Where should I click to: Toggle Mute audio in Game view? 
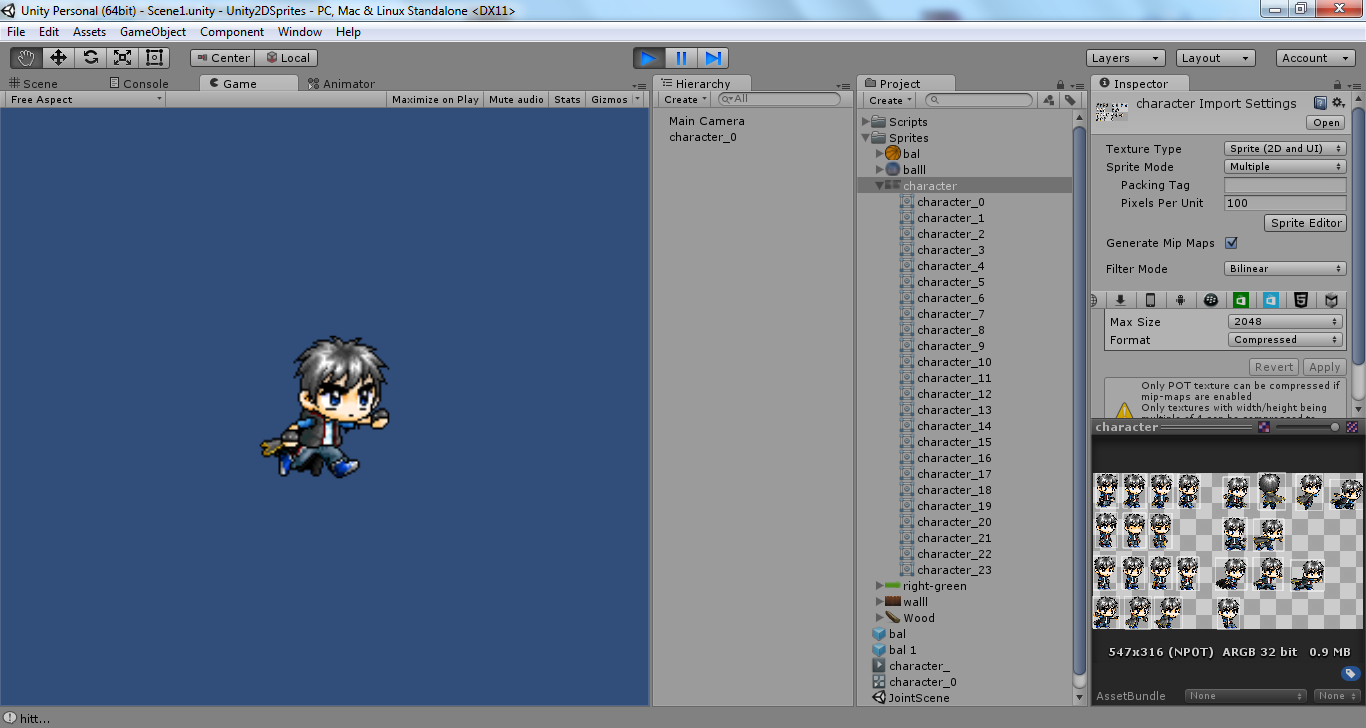[516, 100]
